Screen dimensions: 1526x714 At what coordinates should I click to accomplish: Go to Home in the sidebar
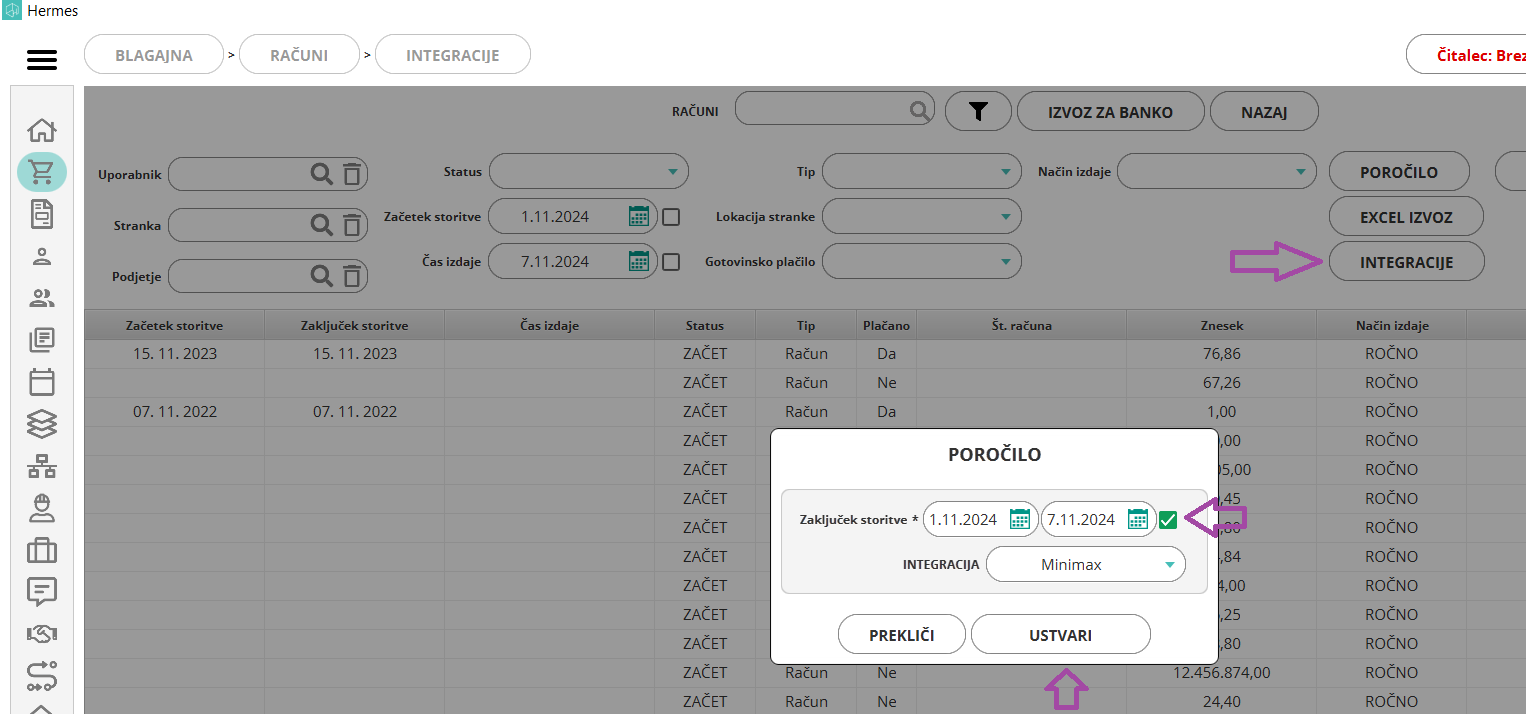[x=41, y=130]
